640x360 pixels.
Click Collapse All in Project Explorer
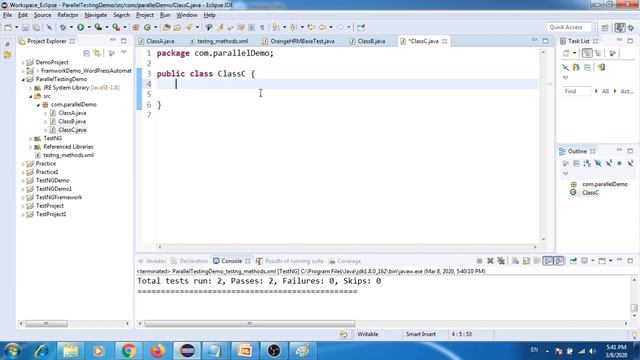pos(87,53)
